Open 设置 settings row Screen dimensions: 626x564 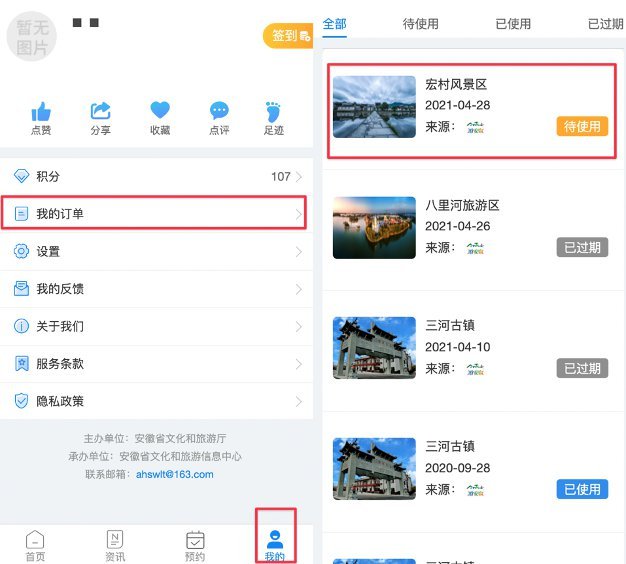click(155, 252)
